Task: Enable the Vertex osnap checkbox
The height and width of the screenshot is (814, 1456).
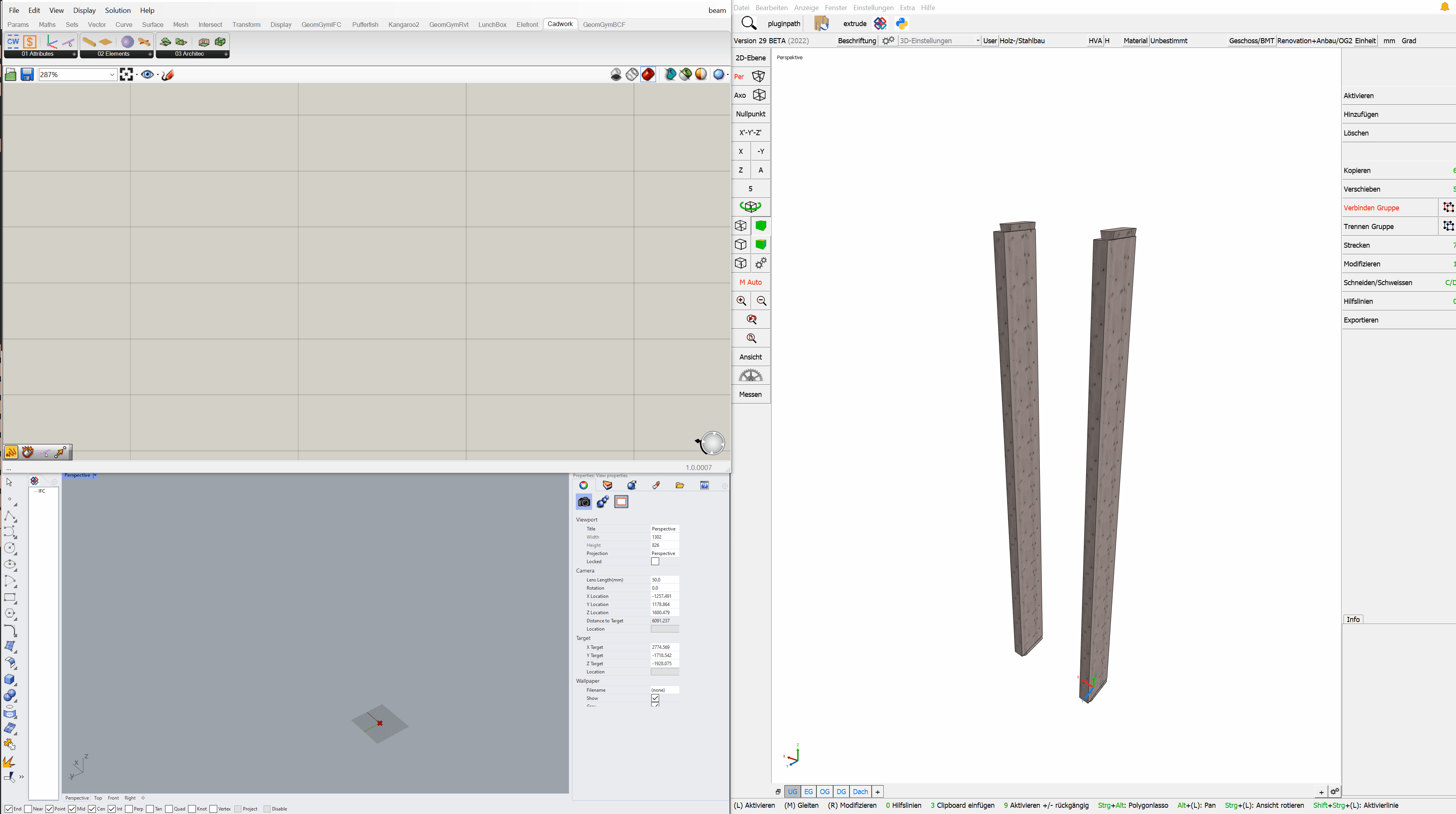Action: pyautogui.click(x=213, y=809)
